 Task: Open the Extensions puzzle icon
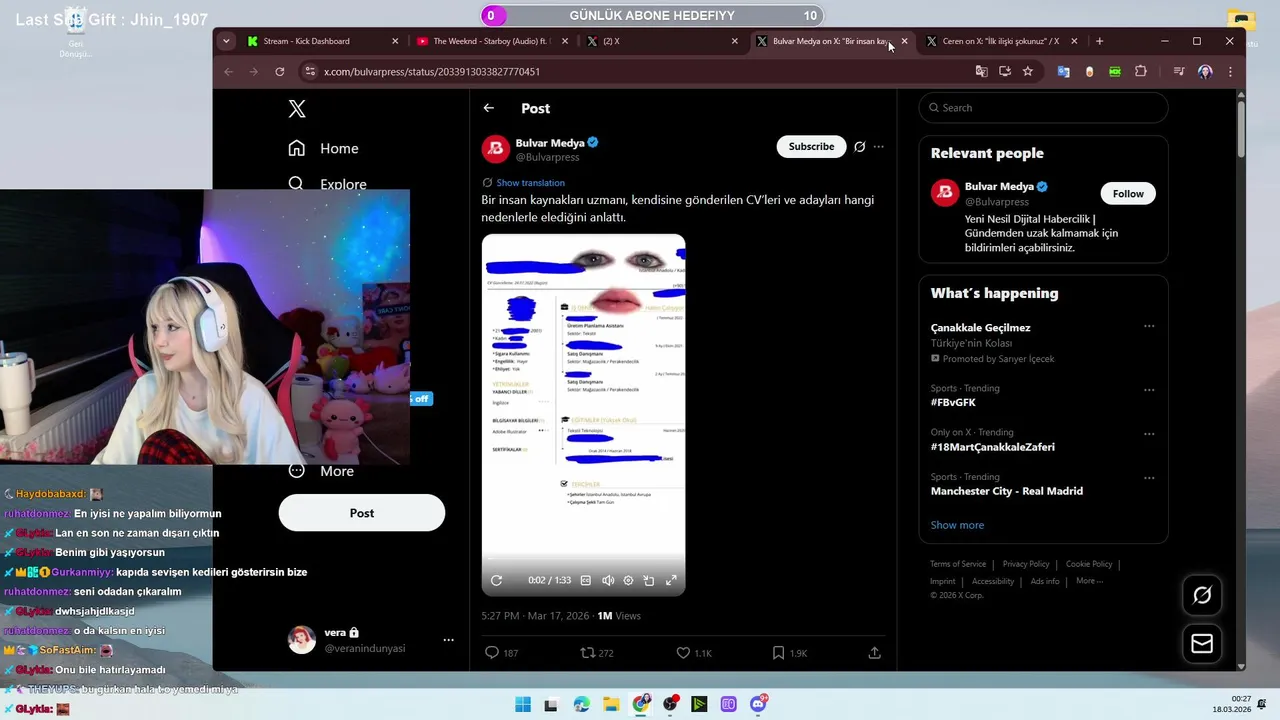(x=1140, y=72)
